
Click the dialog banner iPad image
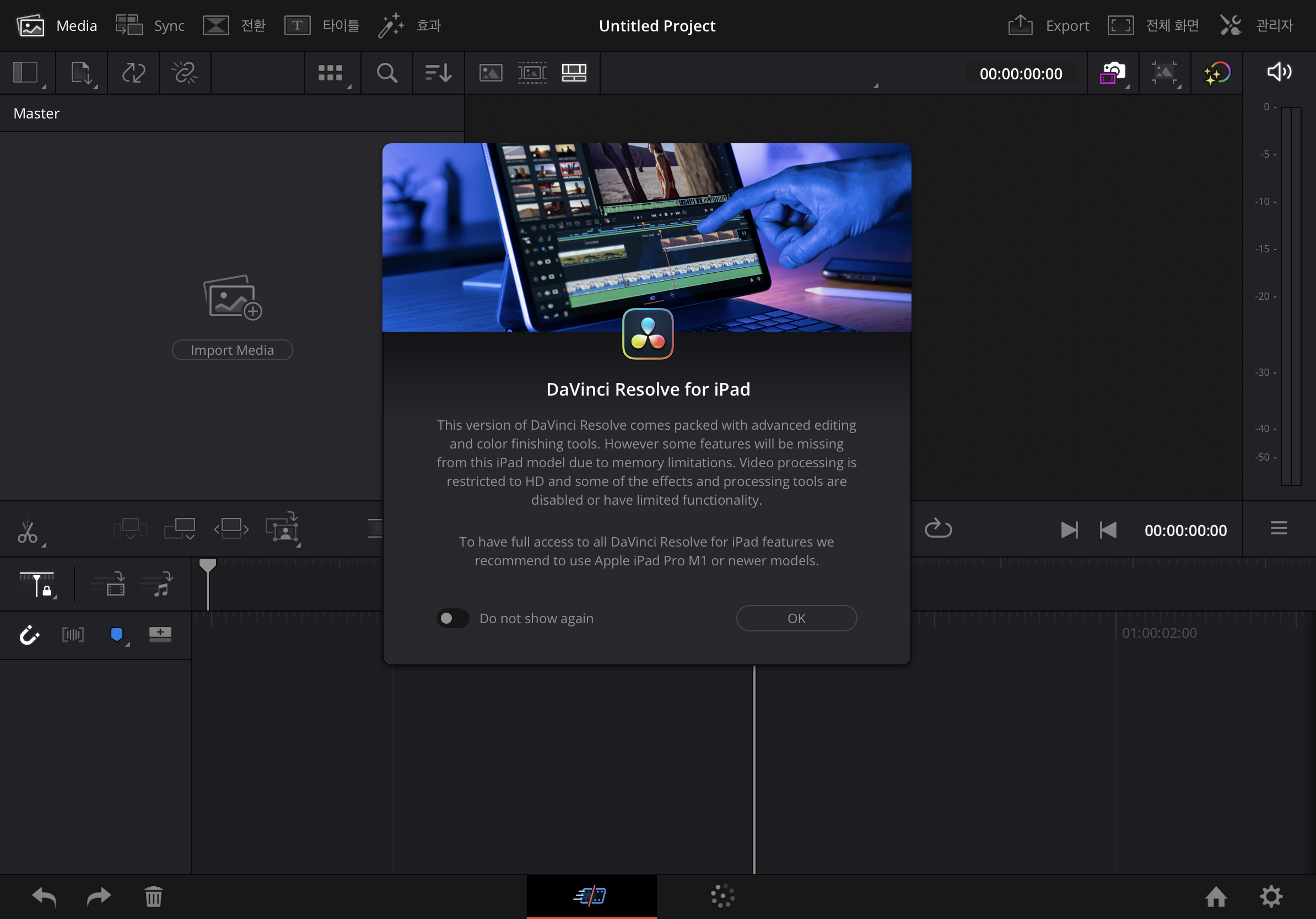pos(646,237)
